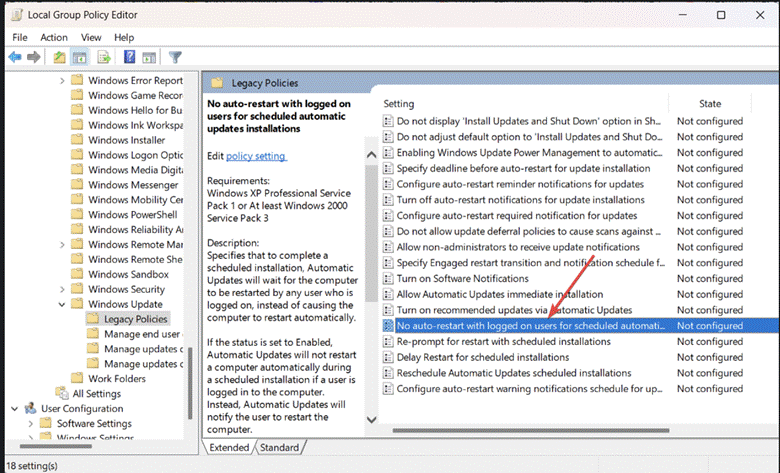Open the 'policy setting' edit link
The image size is (780, 473).
(x=256, y=156)
